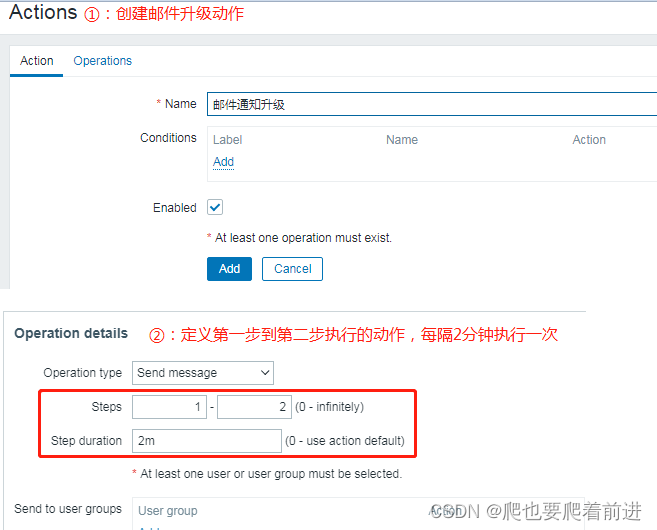Viewport: 657px width, 530px height.
Task: Click the Actions page title
Action: [43, 12]
